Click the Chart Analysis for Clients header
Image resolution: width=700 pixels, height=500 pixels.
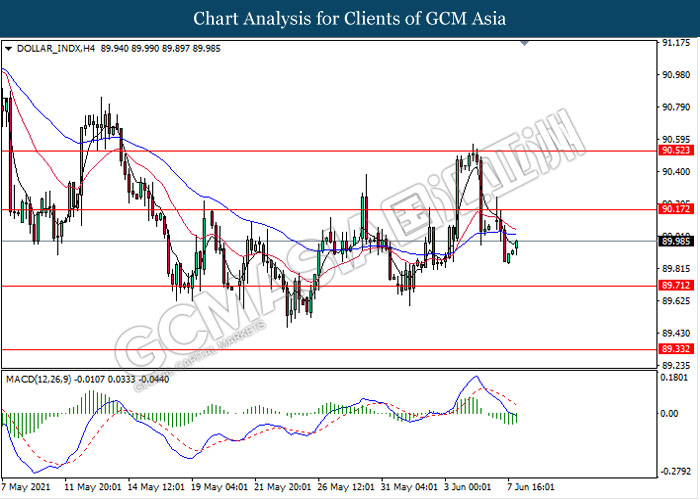pos(350,19)
